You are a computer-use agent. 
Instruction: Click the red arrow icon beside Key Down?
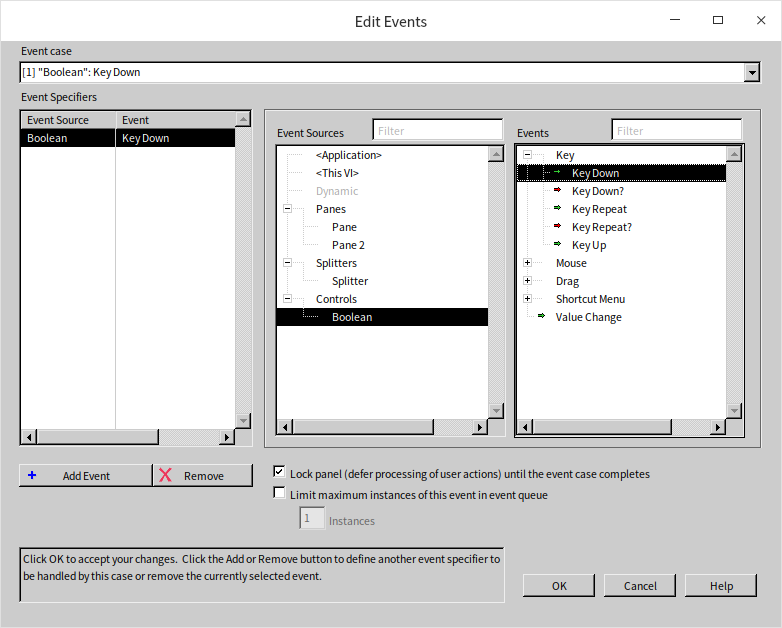(557, 191)
